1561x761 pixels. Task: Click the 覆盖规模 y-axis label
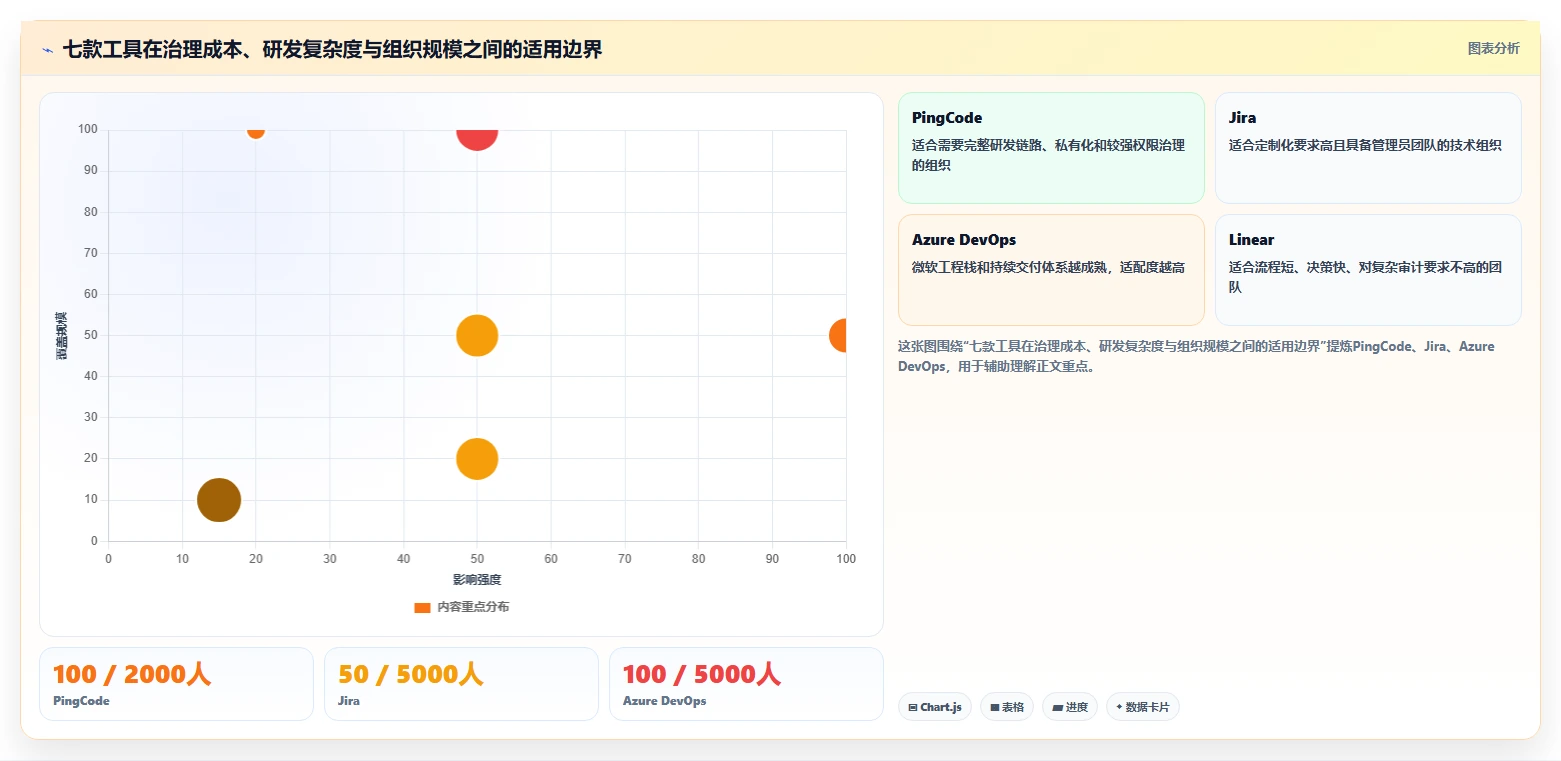(x=62, y=336)
